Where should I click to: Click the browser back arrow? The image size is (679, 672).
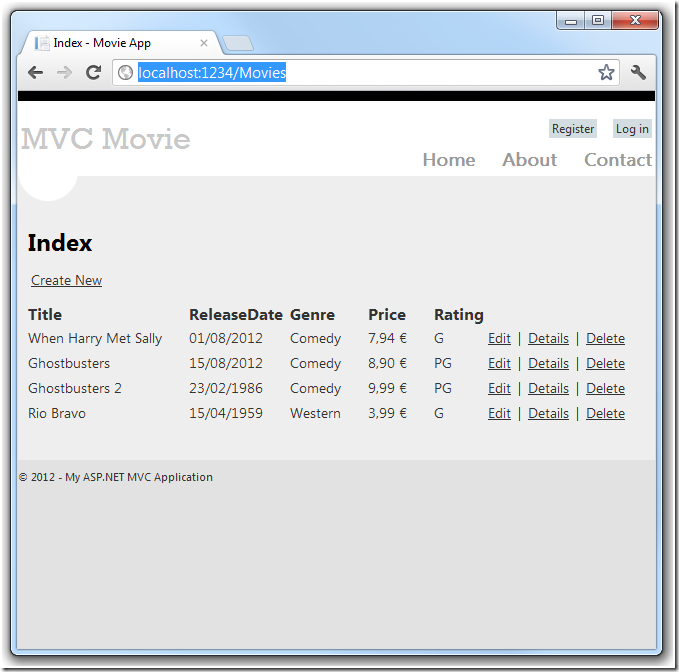click(35, 72)
